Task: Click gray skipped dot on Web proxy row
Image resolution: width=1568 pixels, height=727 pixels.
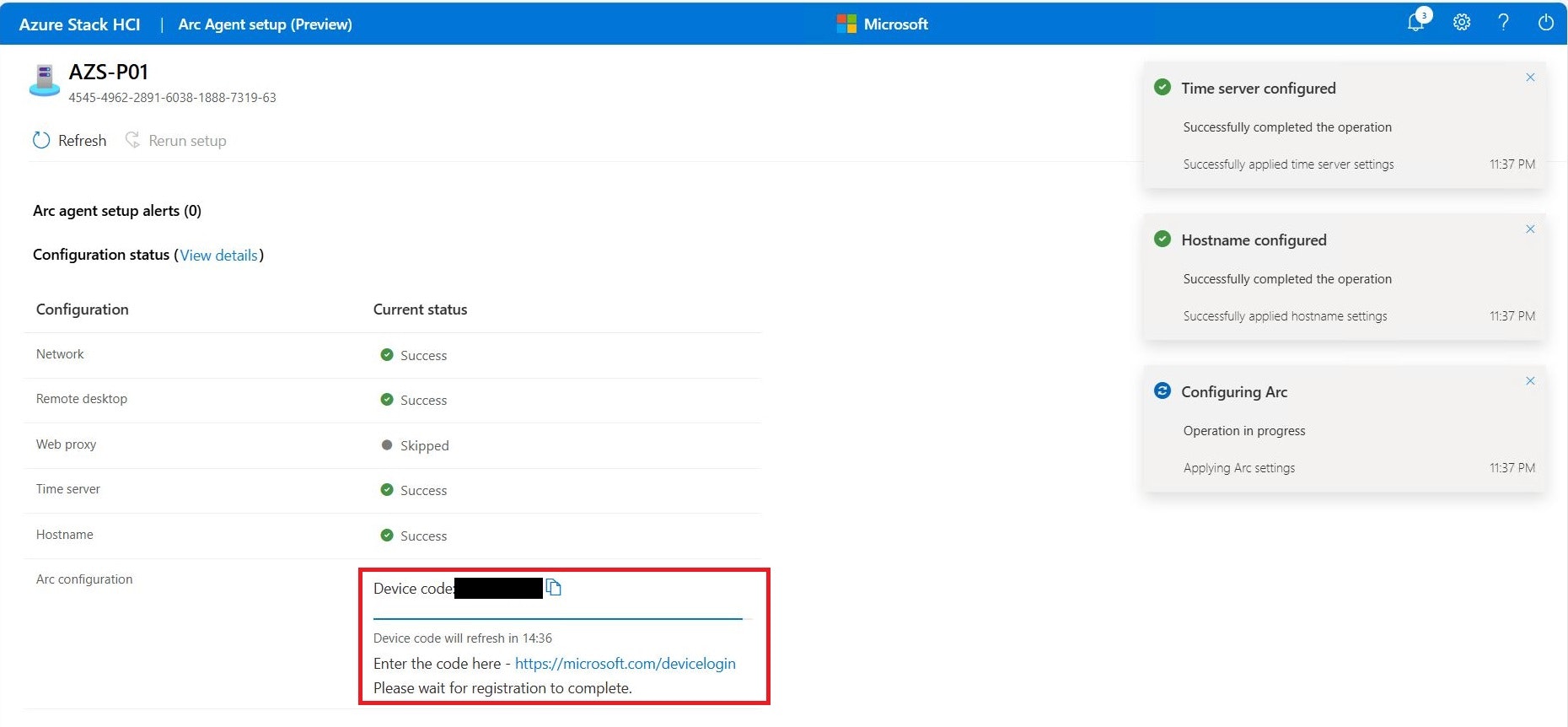Action: point(387,445)
